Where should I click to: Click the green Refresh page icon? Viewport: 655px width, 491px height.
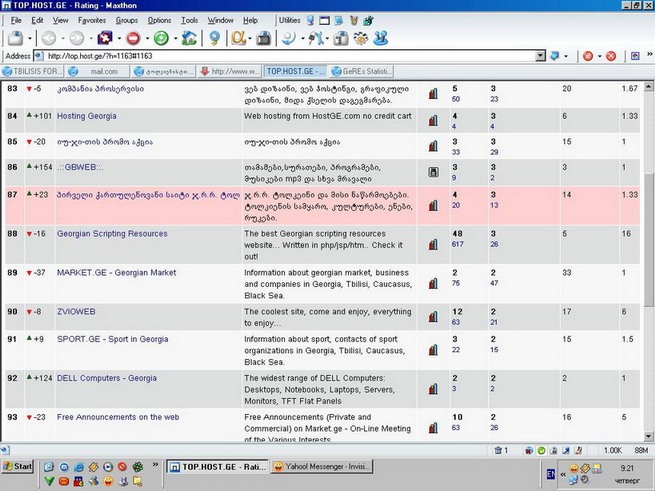(x=160, y=38)
